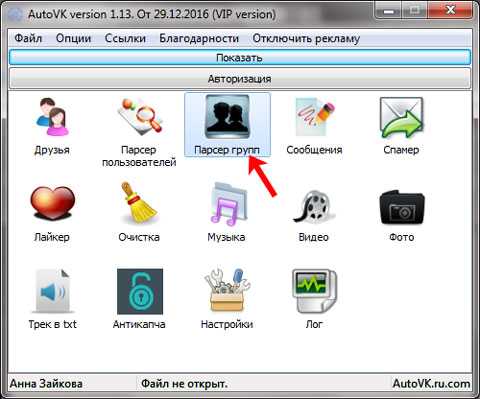Open the Ссылки menu

125,38
